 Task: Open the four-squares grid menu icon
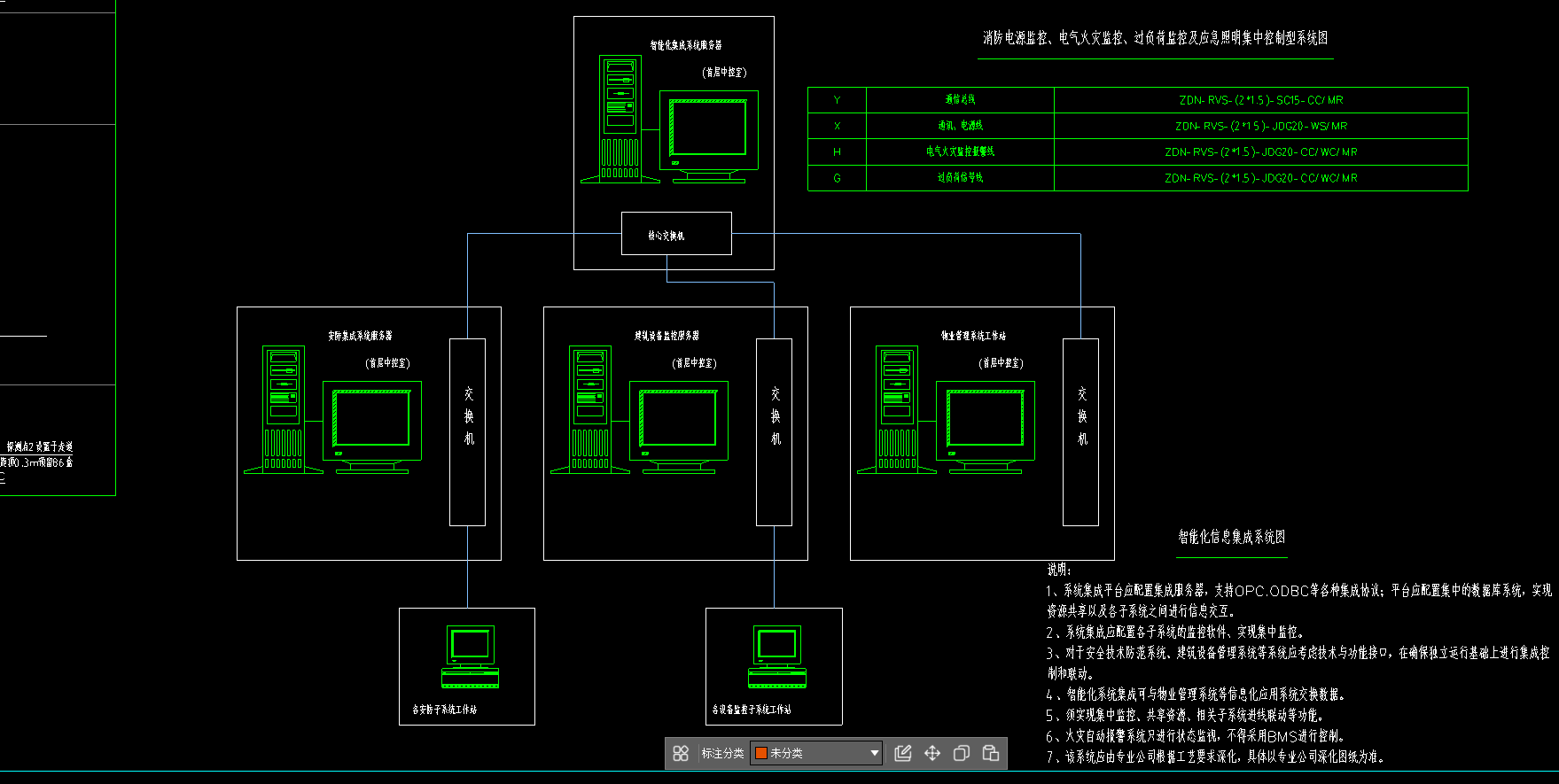(681, 753)
